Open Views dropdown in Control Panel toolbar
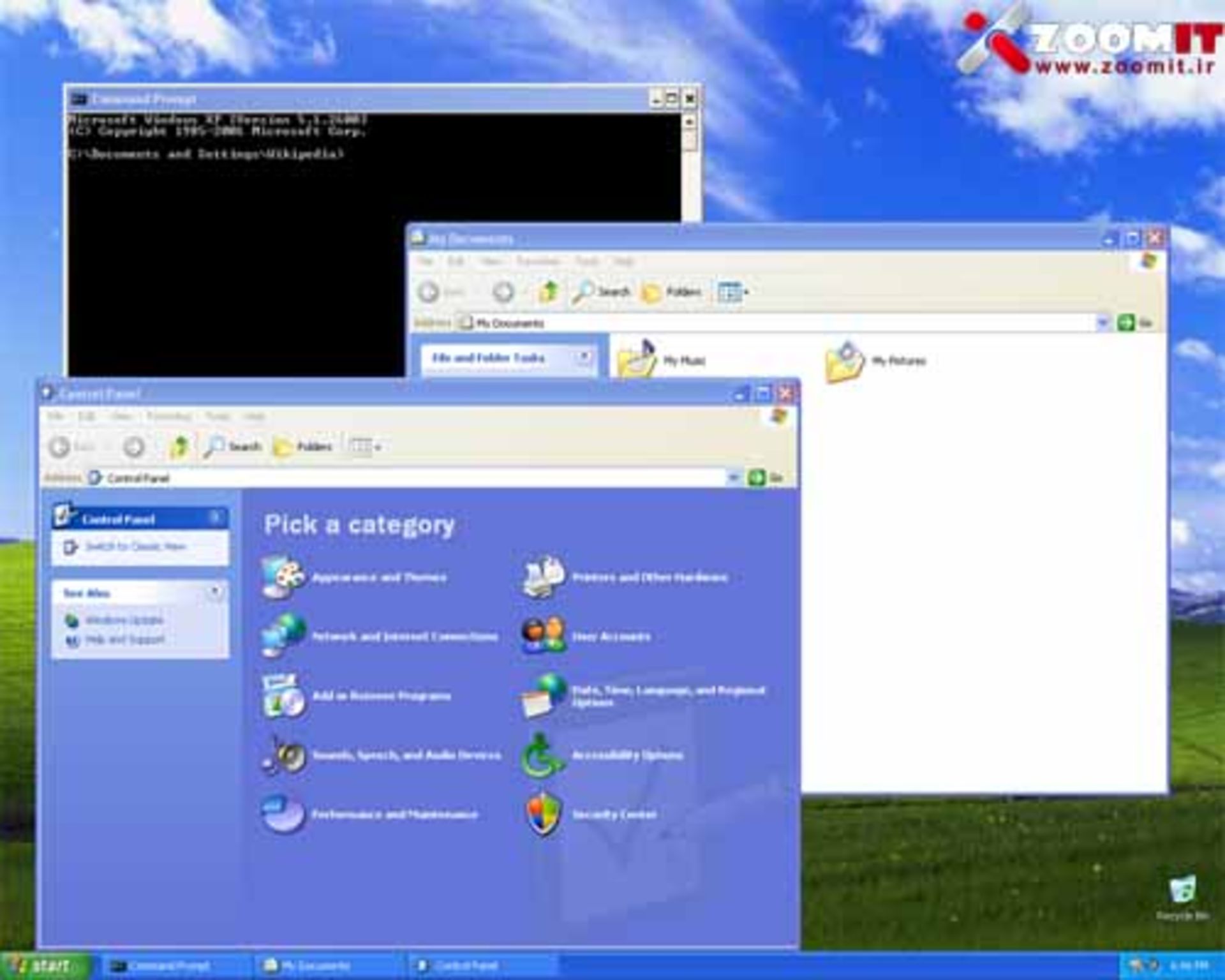This screenshot has height=980, width=1225. (366, 447)
